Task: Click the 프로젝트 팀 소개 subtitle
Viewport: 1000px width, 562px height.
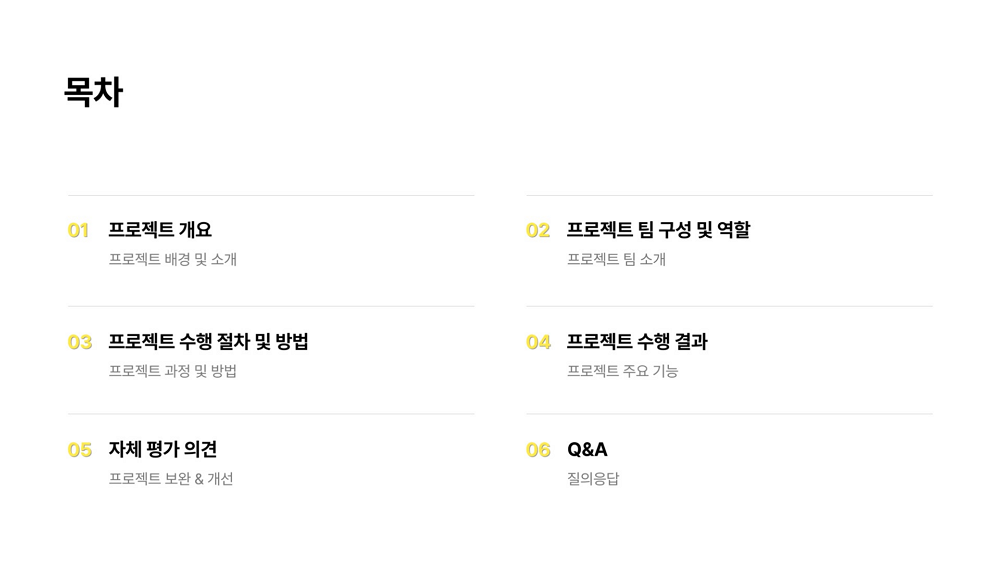Action: (x=617, y=259)
